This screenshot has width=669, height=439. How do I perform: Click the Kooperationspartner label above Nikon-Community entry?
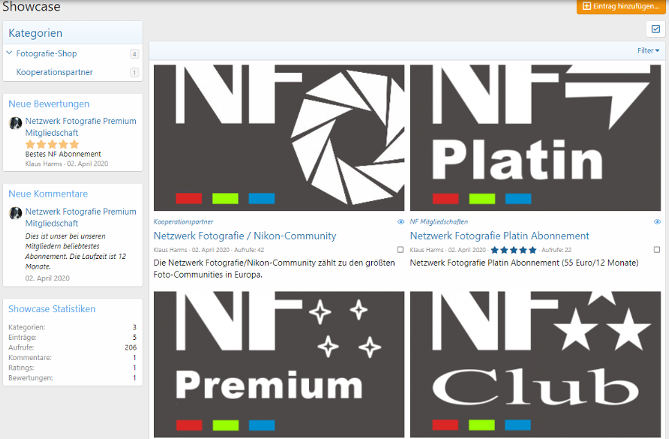tap(183, 222)
